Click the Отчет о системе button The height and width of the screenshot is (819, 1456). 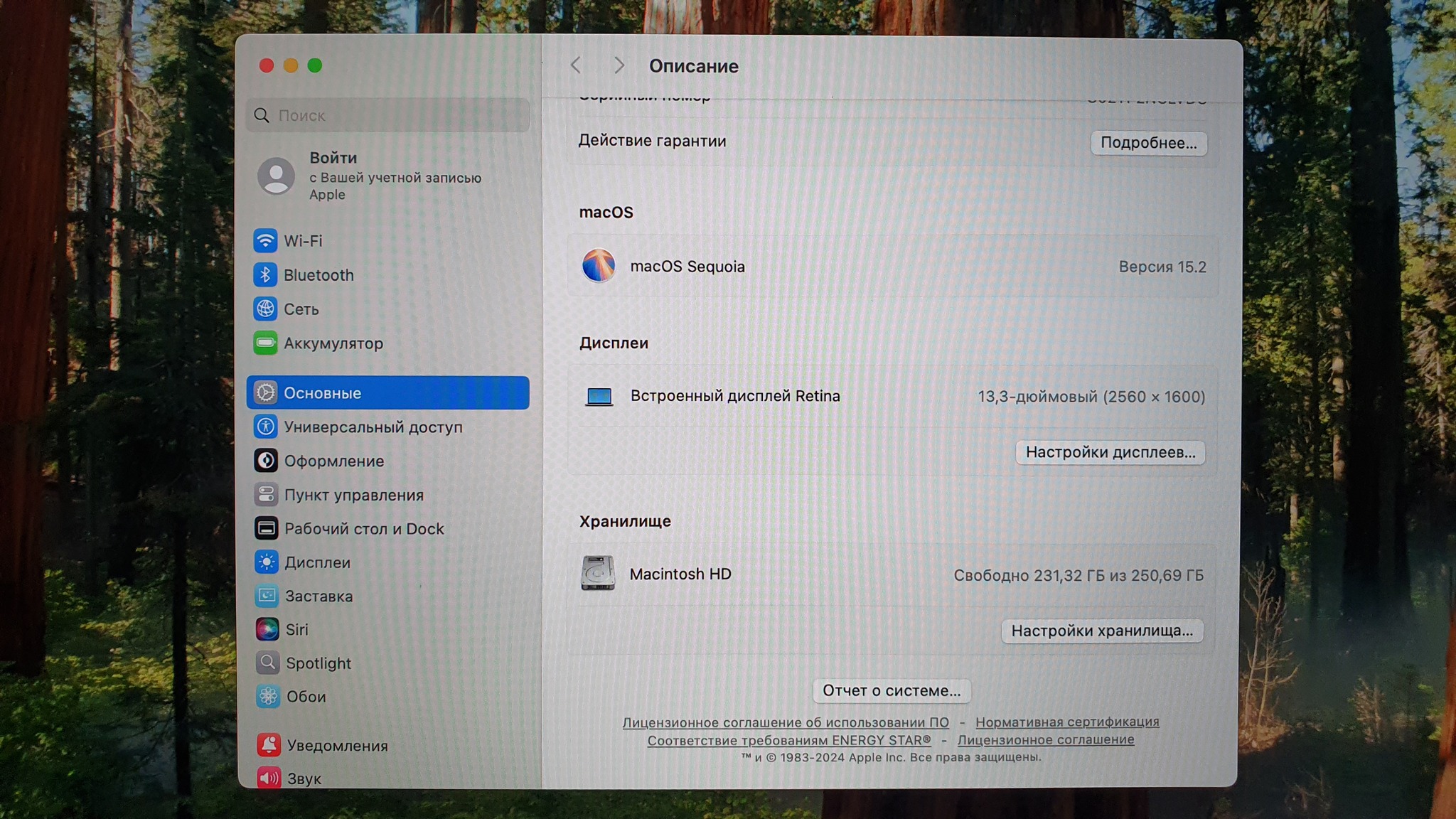(891, 690)
